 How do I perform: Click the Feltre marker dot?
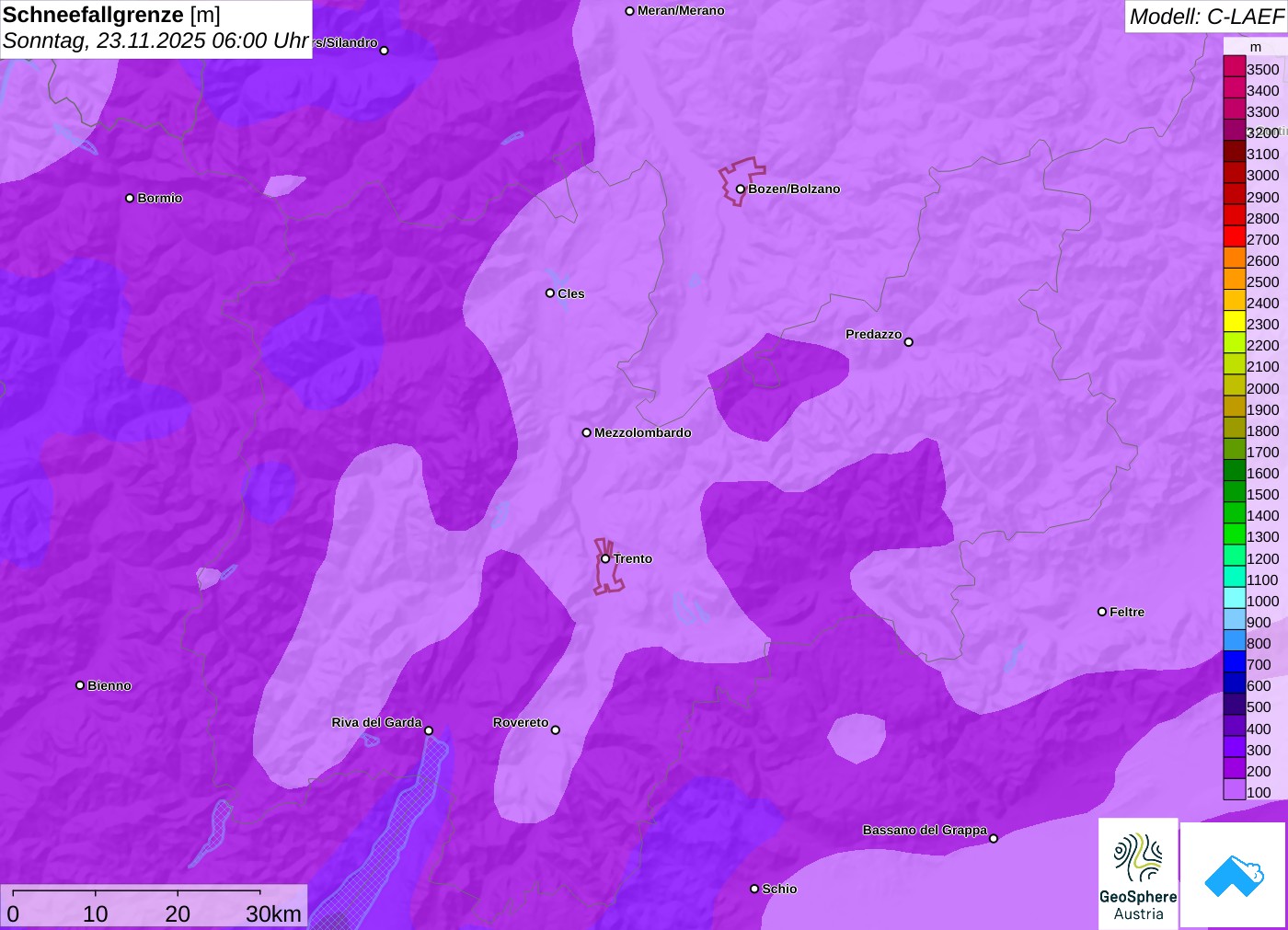(1102, 612)
